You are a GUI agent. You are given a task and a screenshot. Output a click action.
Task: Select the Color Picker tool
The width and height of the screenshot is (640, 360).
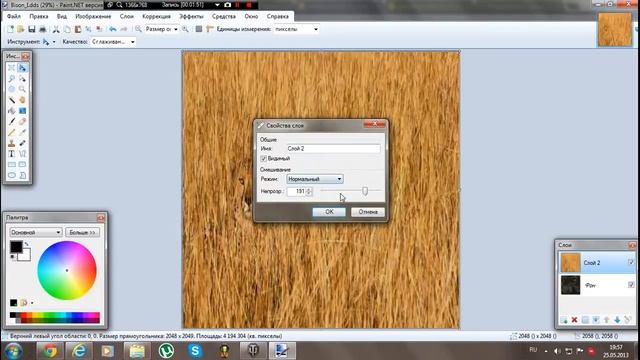22,132
